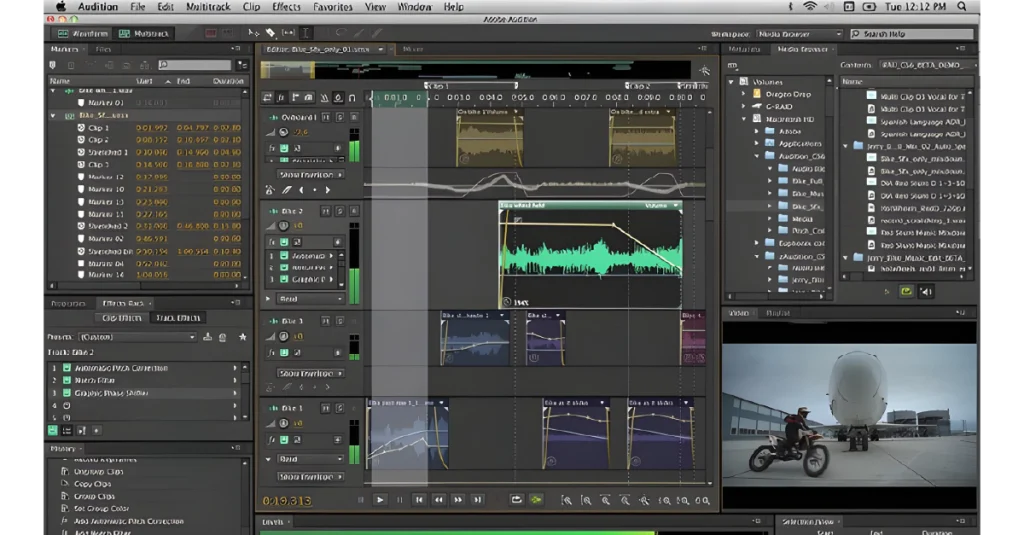Toggle power for Notch Filter effect

coord(67,380)
